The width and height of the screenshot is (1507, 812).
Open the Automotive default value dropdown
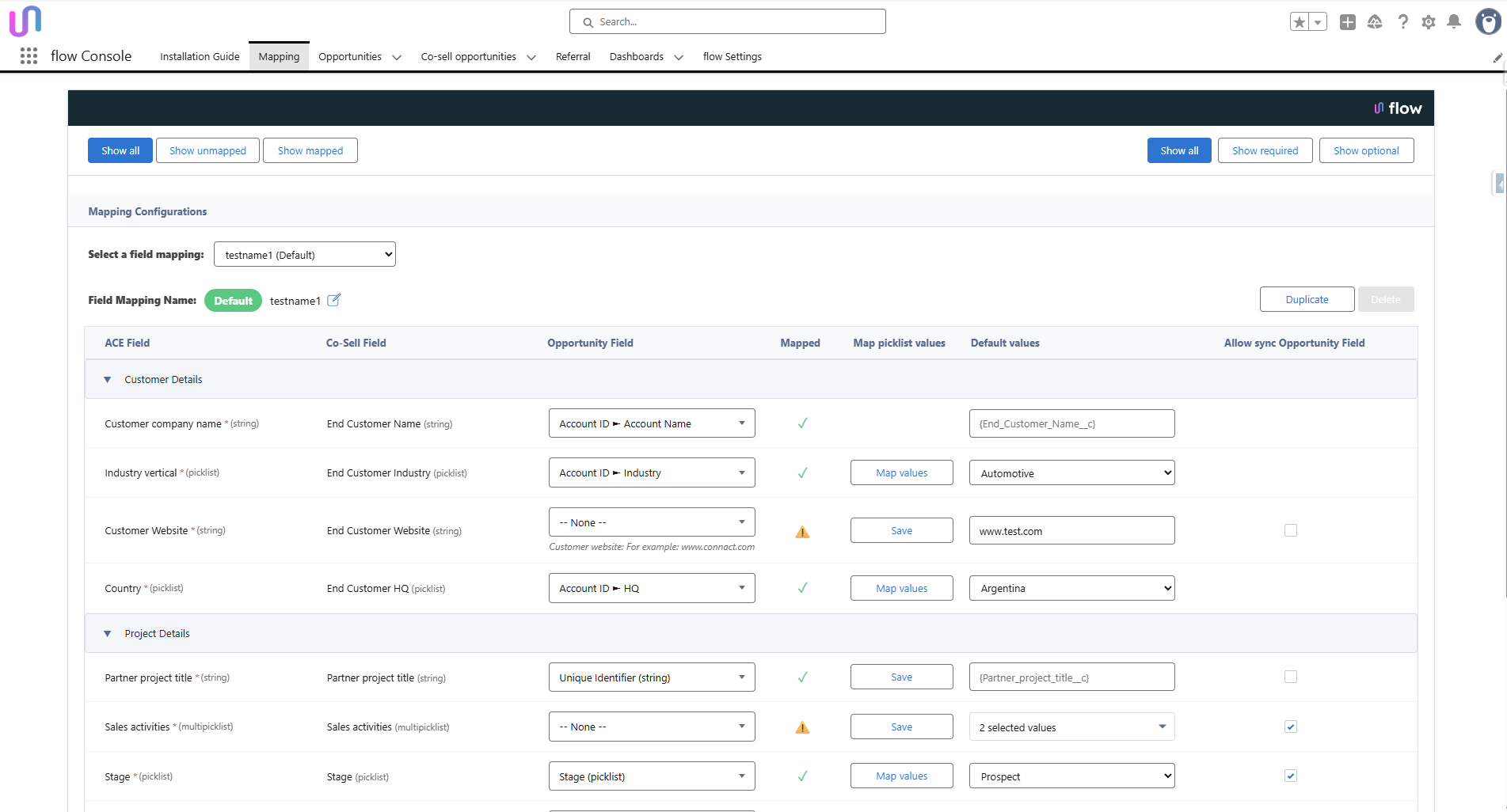pyautogui.click(x=1071, y=473)
